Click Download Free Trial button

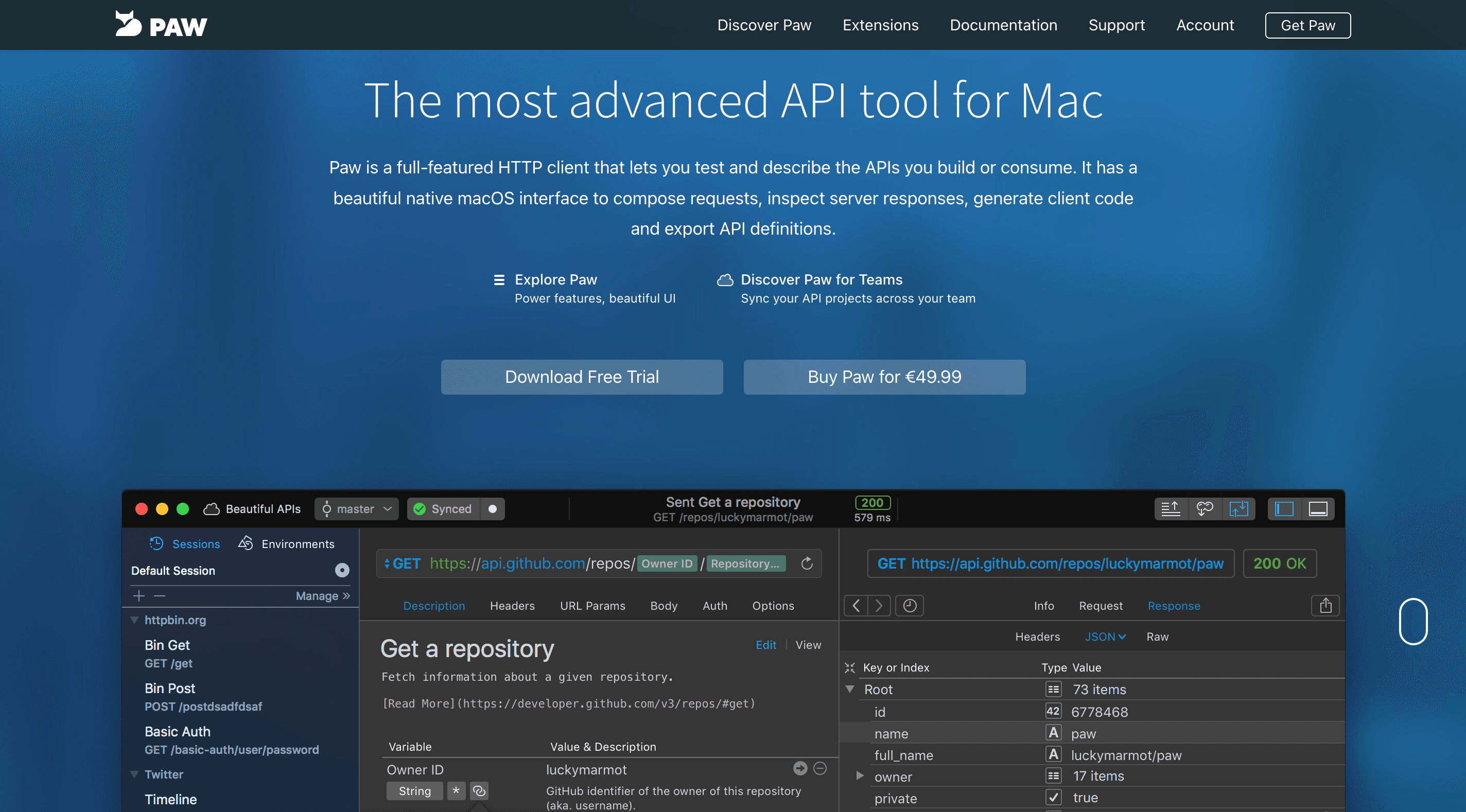tap(582, 377)
